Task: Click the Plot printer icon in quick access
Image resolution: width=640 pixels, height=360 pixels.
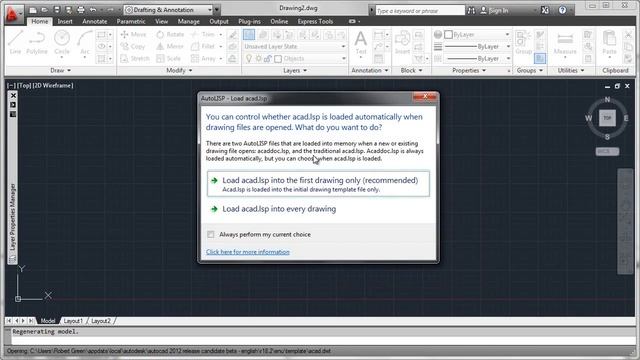Action: pyautogui.click(x=81, y=10)
